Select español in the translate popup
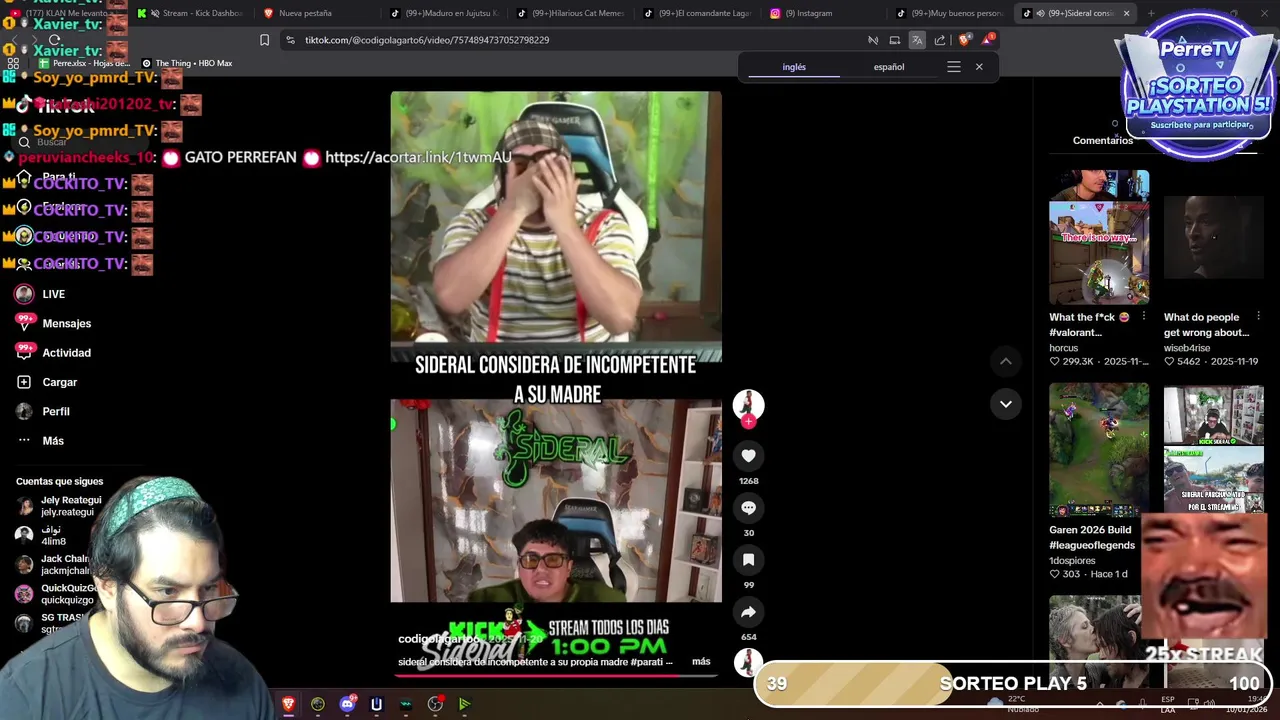The width and height of the screenshot is (1280, 720). [889, 67]
